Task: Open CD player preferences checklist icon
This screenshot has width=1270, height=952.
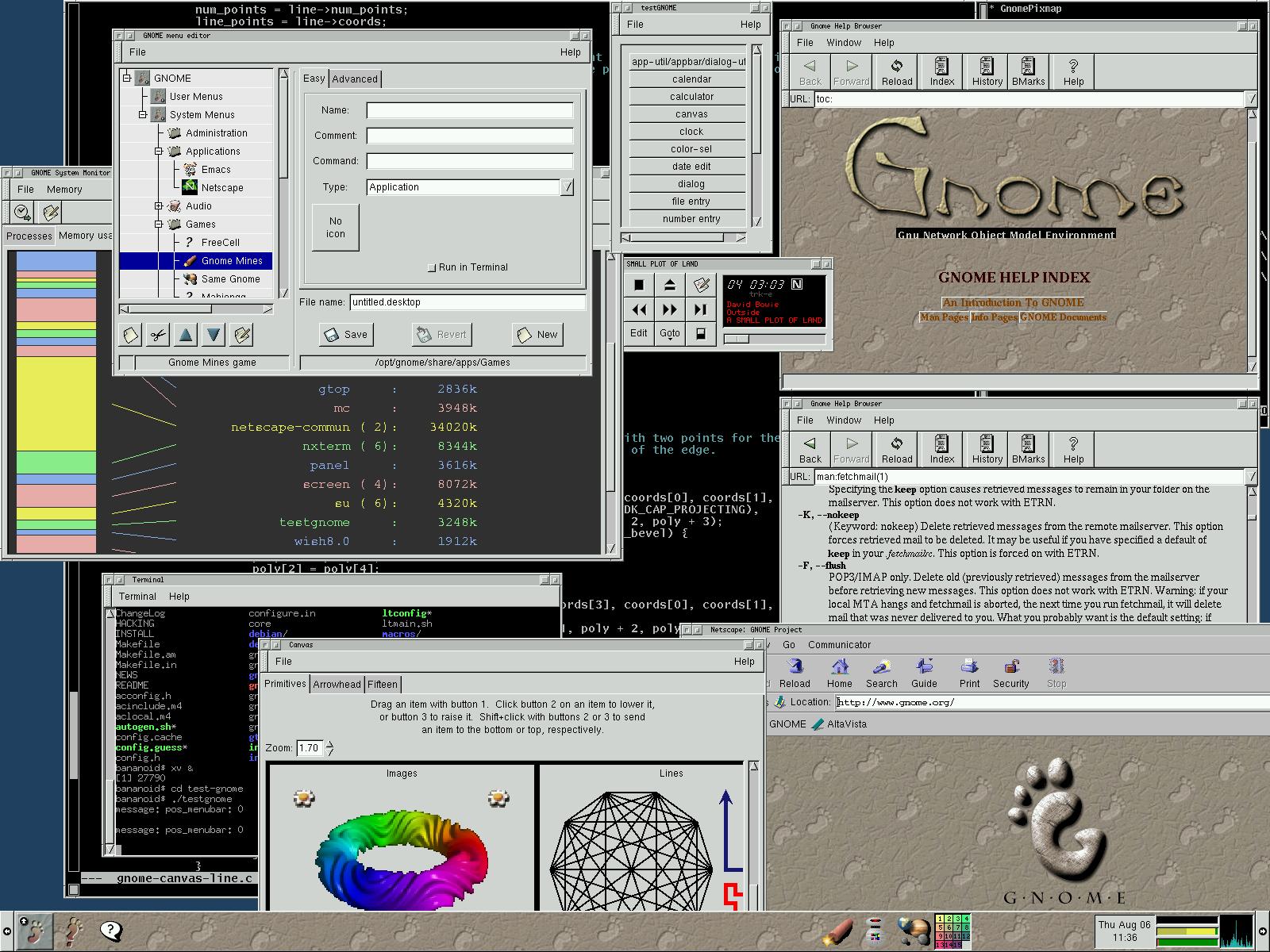Action: pos(701,285)
